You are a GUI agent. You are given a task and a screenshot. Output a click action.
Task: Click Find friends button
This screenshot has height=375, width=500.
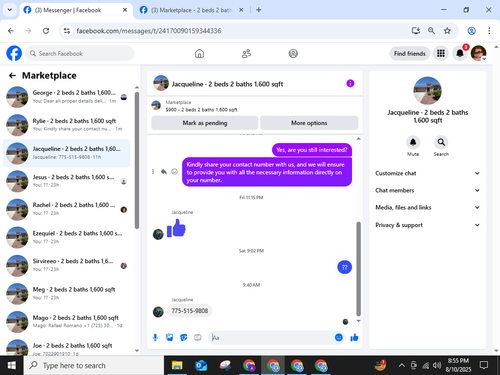pos(410,53)
